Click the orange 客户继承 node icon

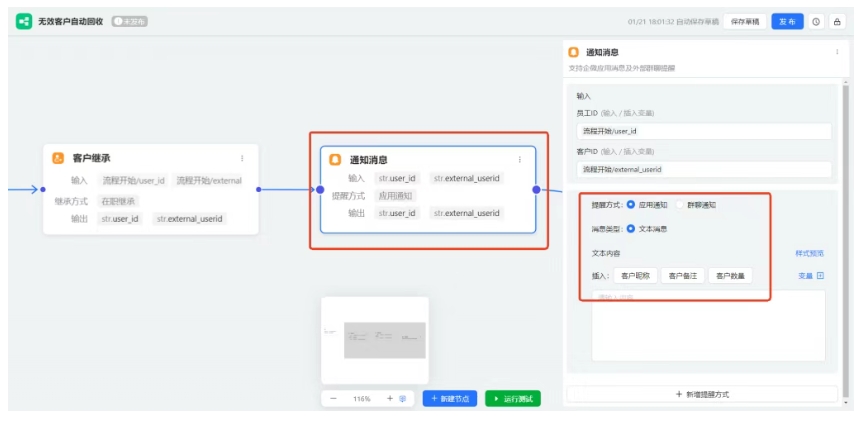(59, 158)
